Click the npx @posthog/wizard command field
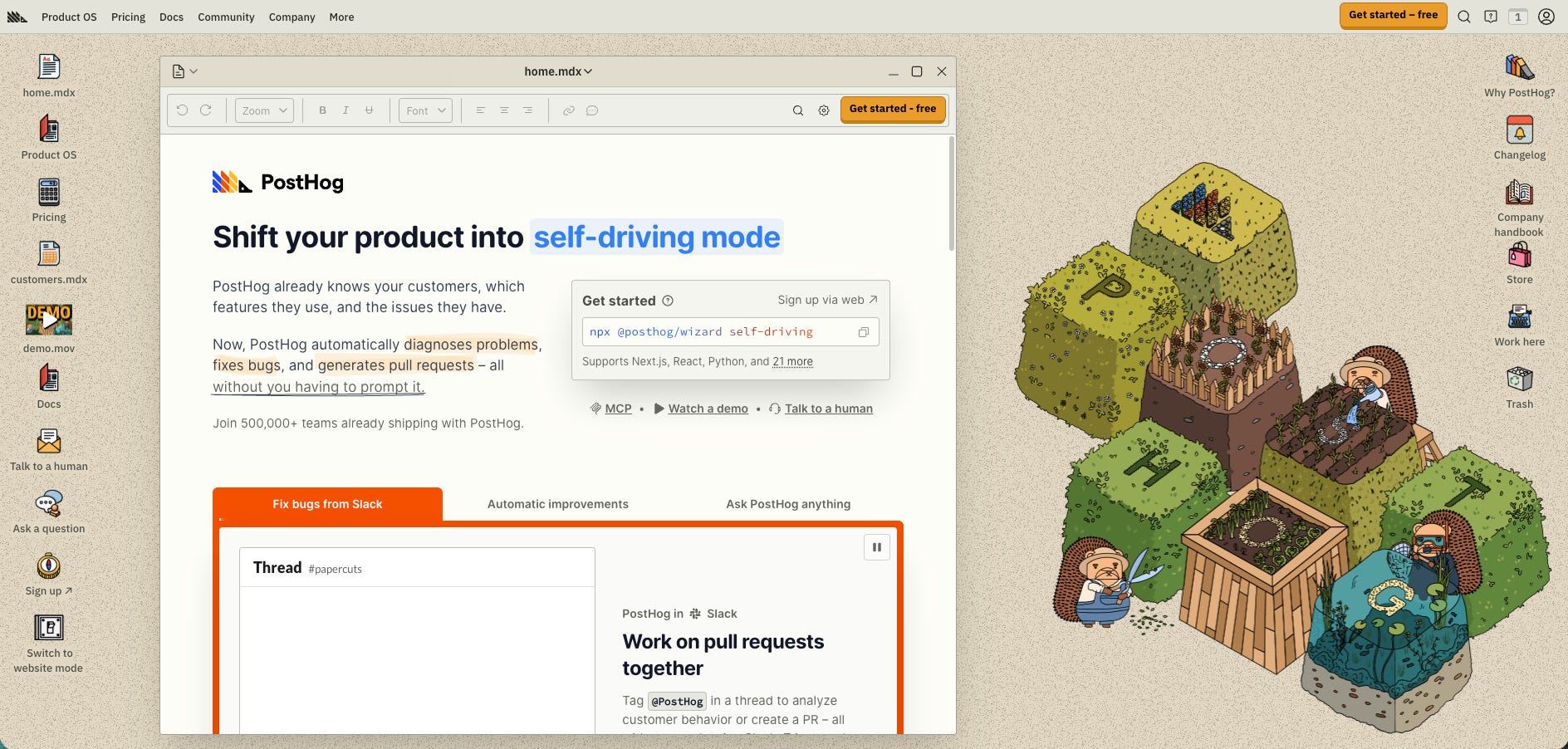The height and width of the screenshot is (749, 1568). click(x=731, y=332)
